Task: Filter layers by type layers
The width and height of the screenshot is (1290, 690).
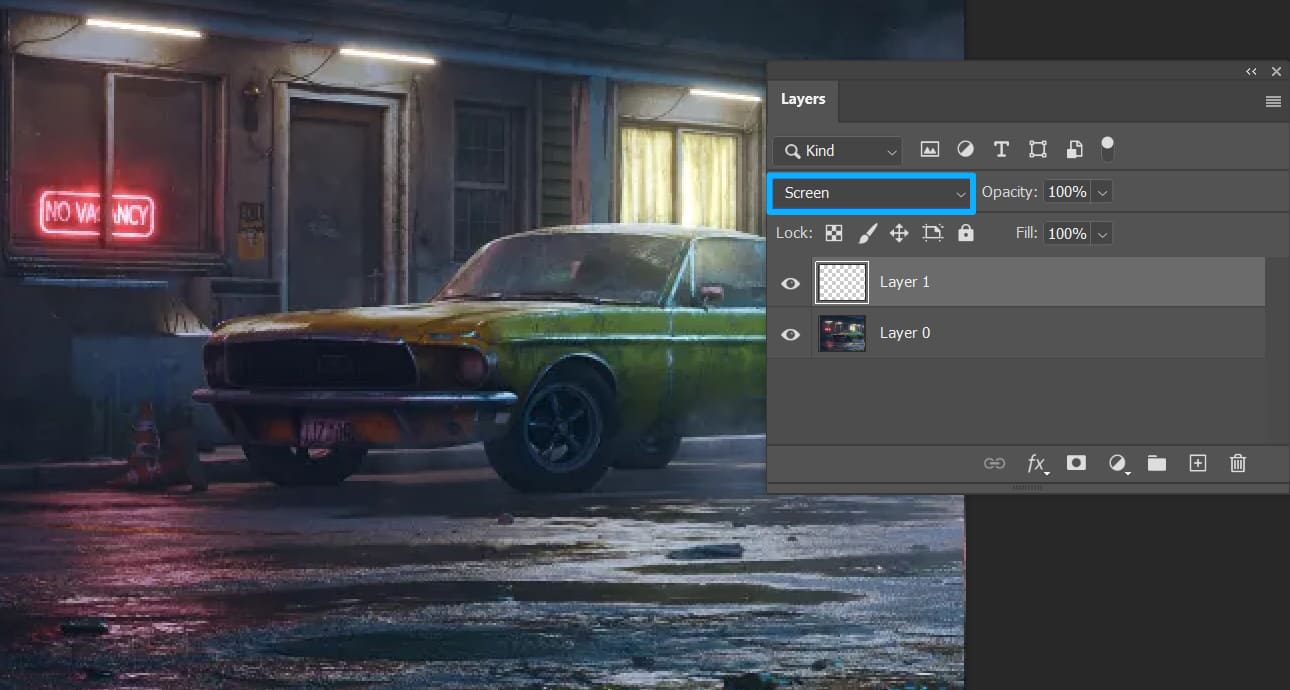Action: 1001,149
